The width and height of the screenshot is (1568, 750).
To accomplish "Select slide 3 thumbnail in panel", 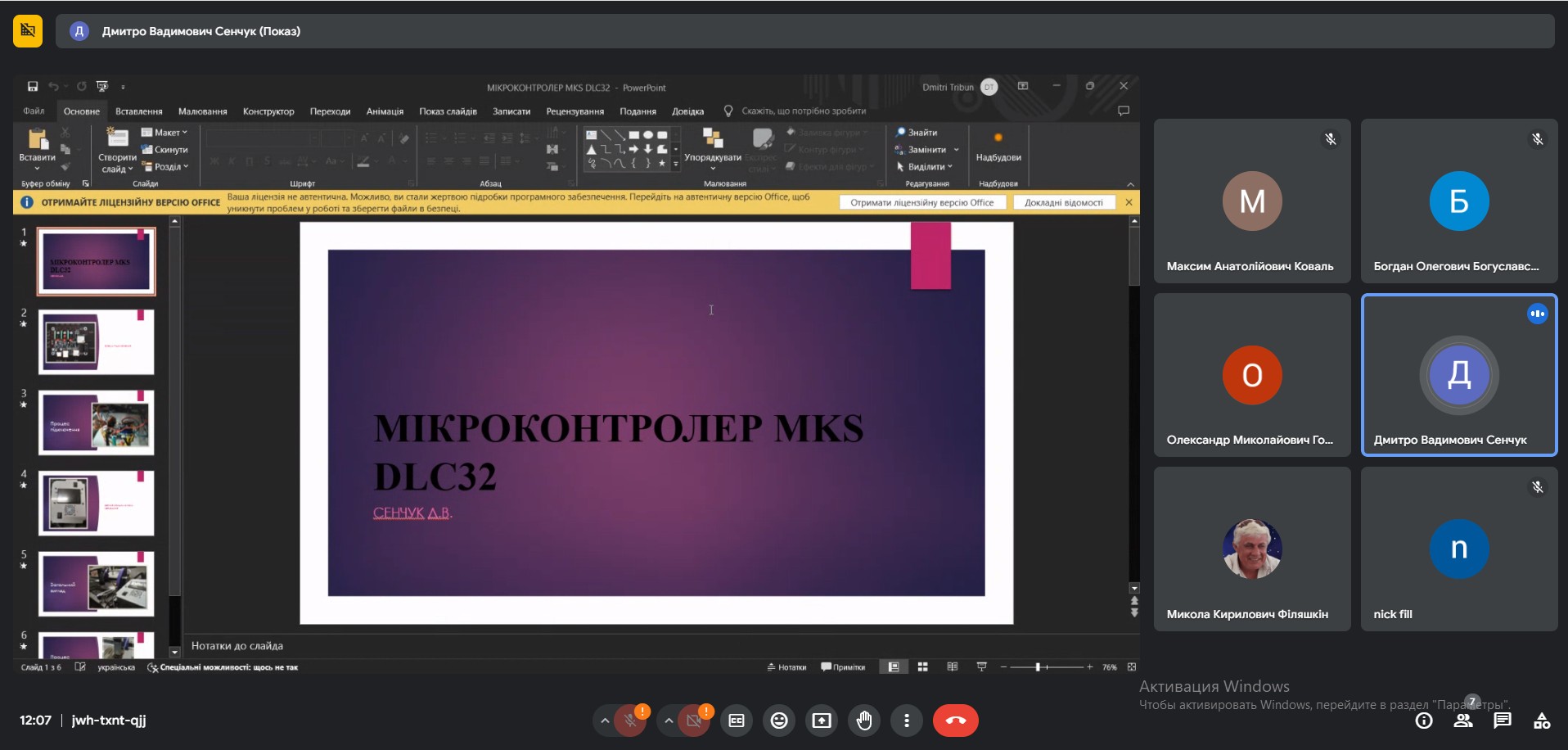I will 96,422.
